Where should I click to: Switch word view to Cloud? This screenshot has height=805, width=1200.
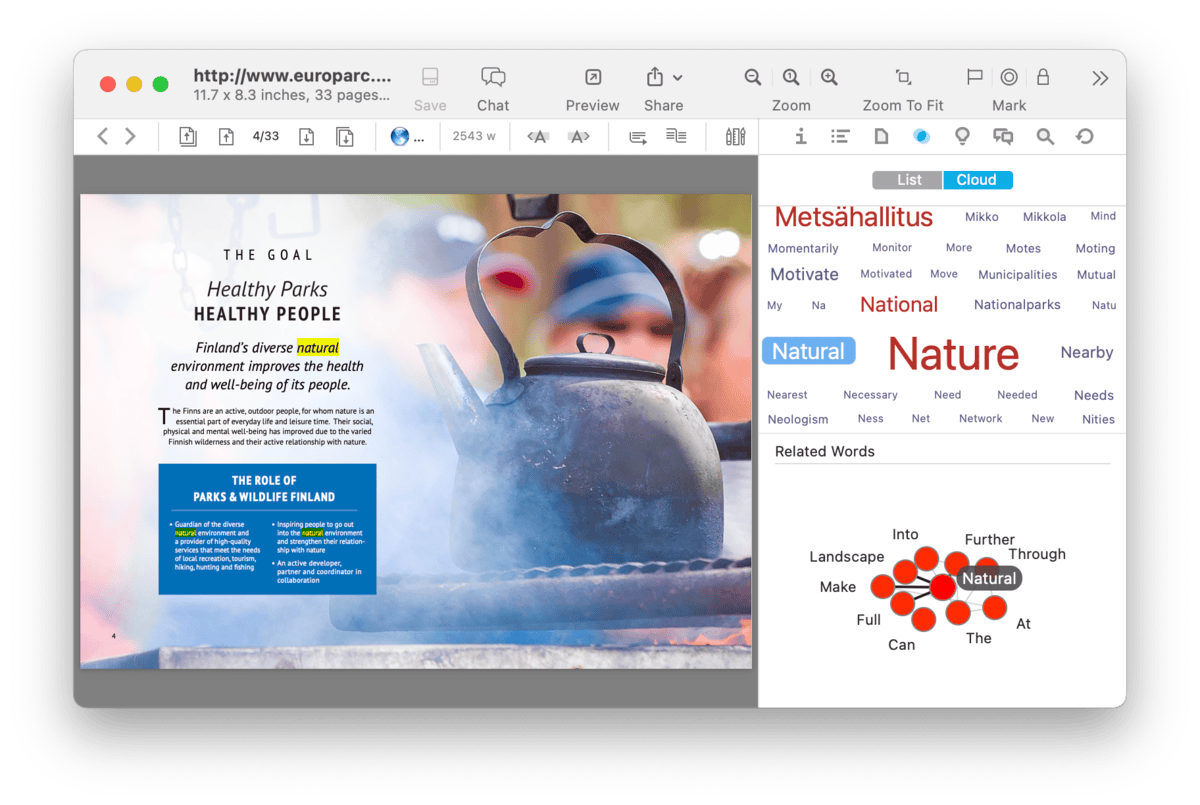tap(977, 180)
